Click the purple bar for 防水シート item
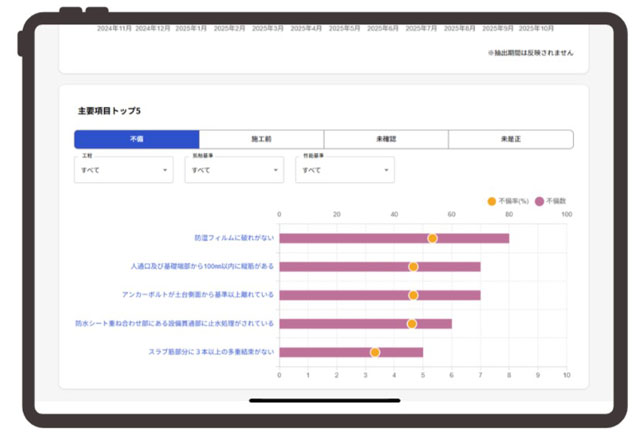This screenshot has width=640, height=432. click(x=365, y=324)
